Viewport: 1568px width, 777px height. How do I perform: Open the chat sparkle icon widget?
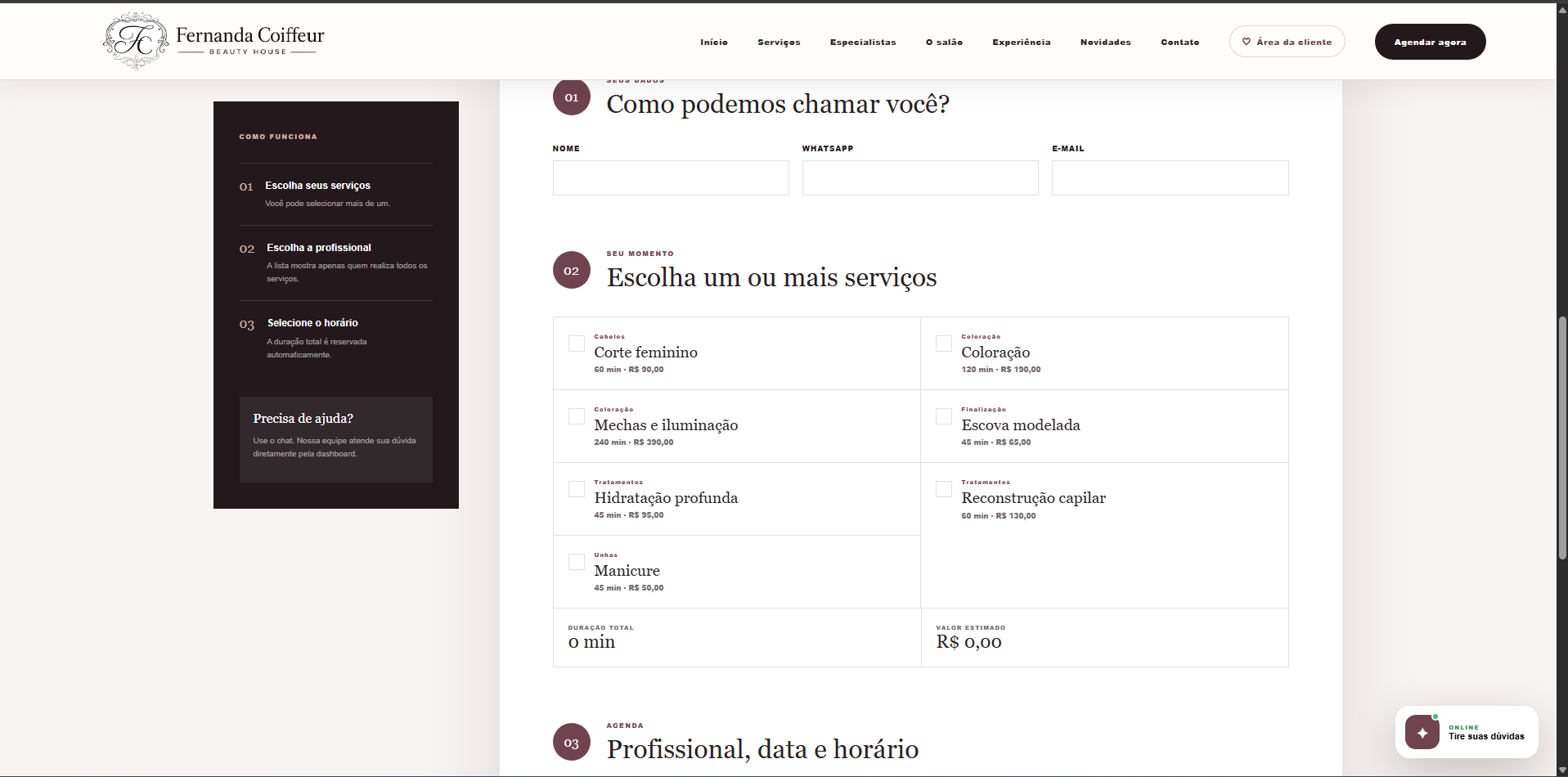tap(1422, 732)
